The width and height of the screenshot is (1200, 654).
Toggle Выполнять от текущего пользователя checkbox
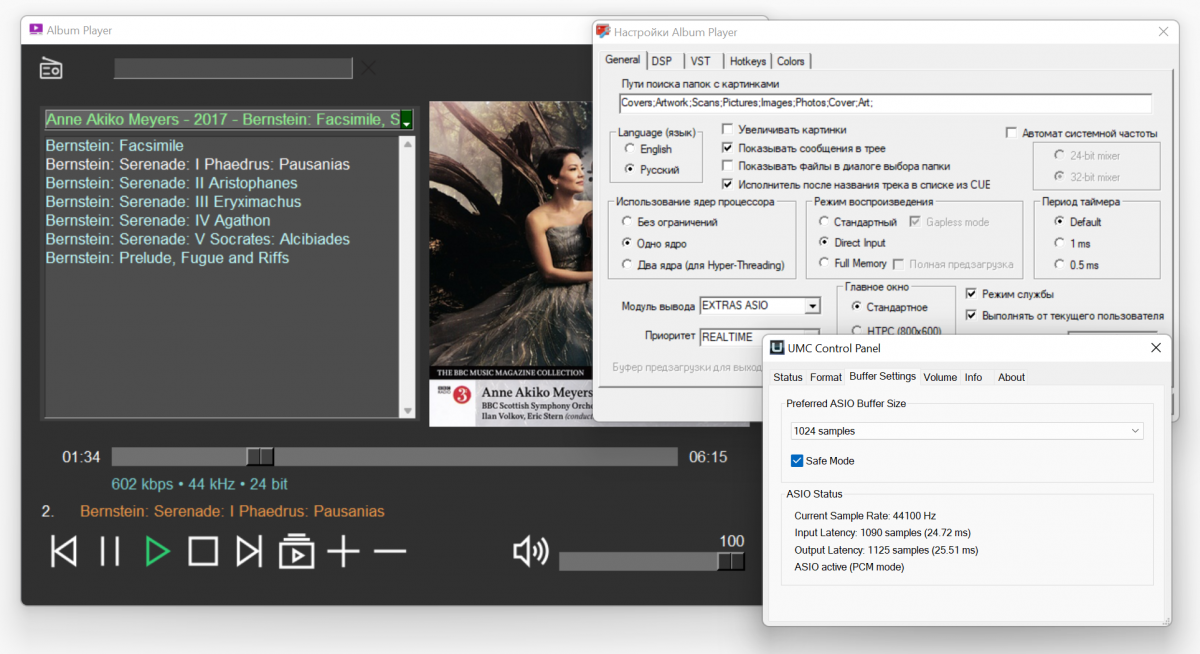[972, 315]
